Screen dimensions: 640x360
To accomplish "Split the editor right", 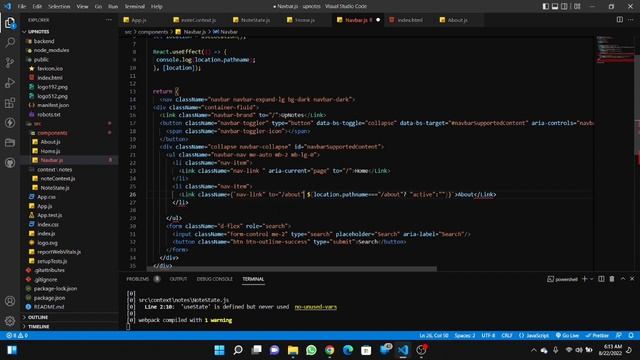I will (620, 20).
